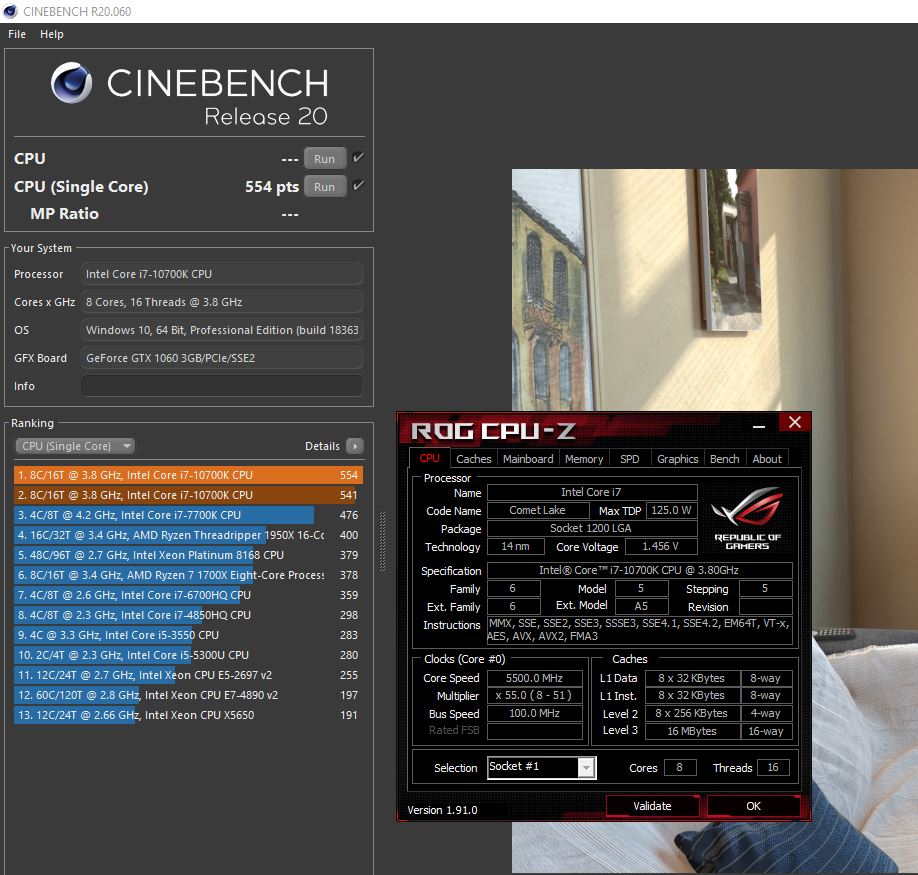This screenshot has width=918, height=875.
Task: Run the CPU (Single Core) benchmark
Action: click(324, 186)
